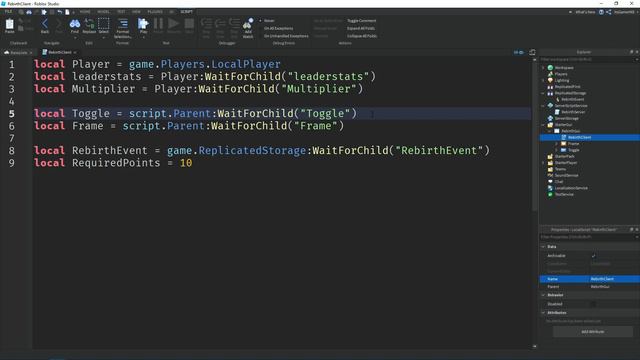Click the Add Attribute button
The width and height of the screenshot is (640, 360).
[x=593, y=332]
